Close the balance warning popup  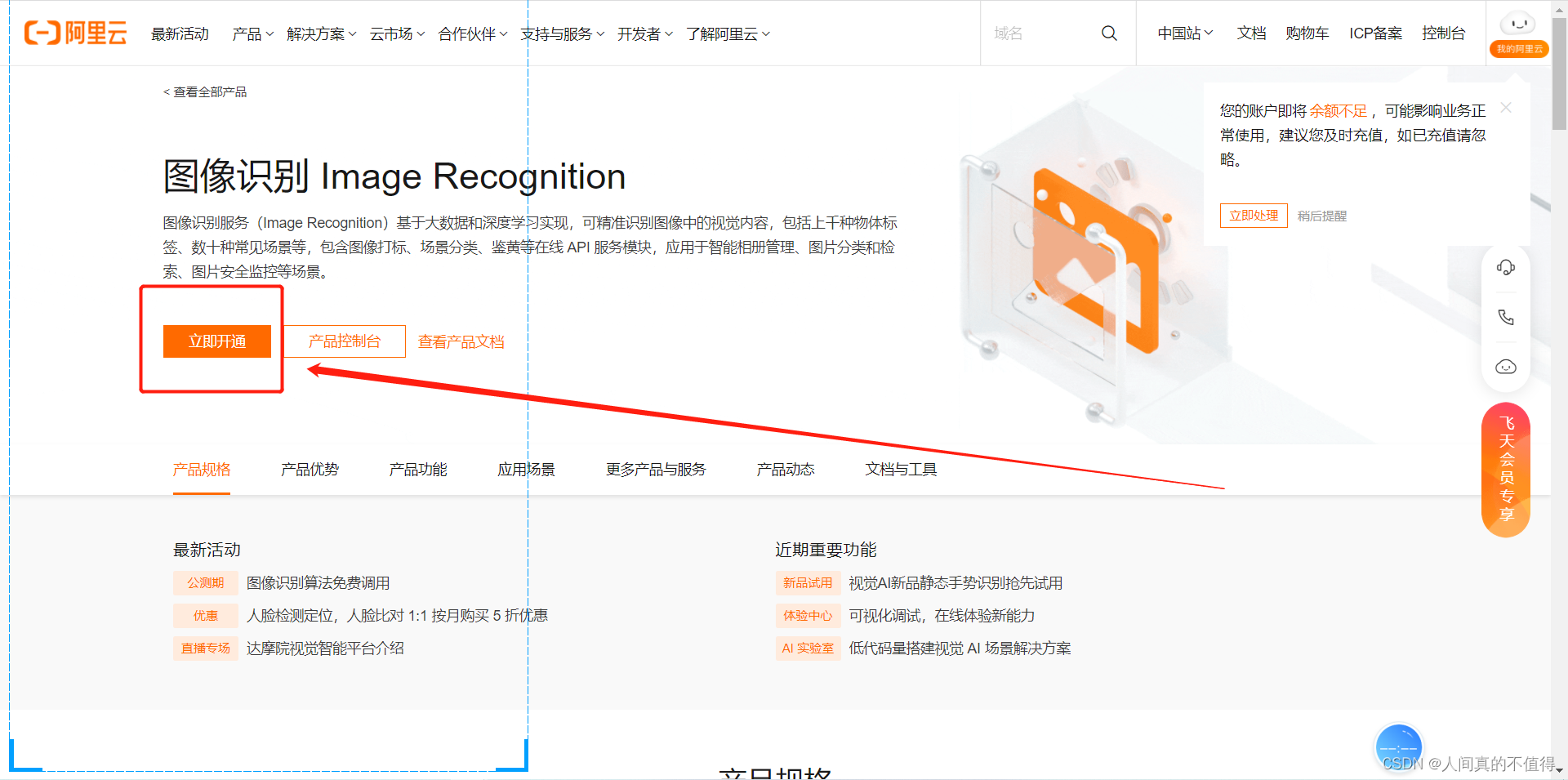(1506, 108)
